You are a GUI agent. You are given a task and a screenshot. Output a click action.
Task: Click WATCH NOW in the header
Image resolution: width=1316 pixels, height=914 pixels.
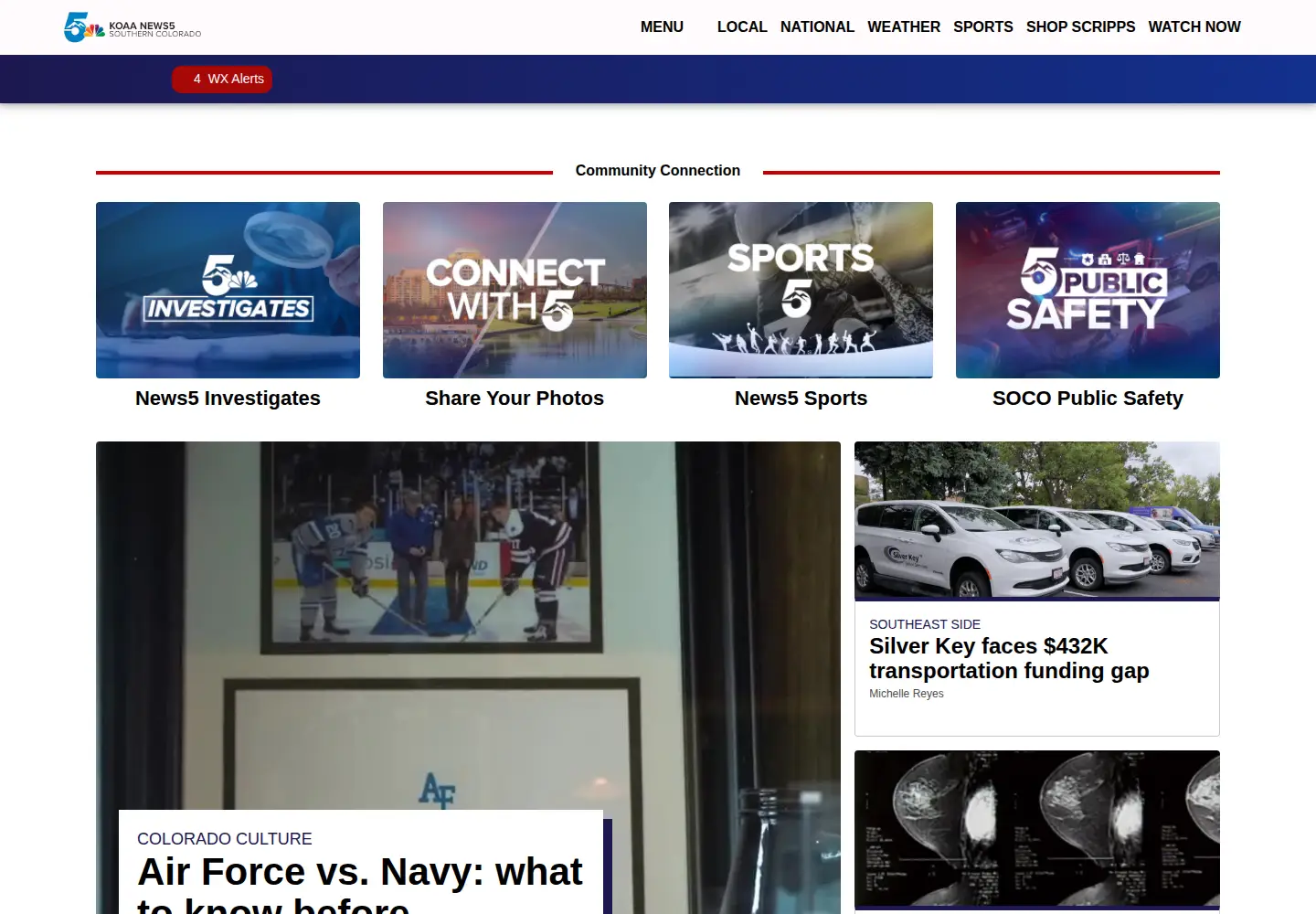point(1194,27)
